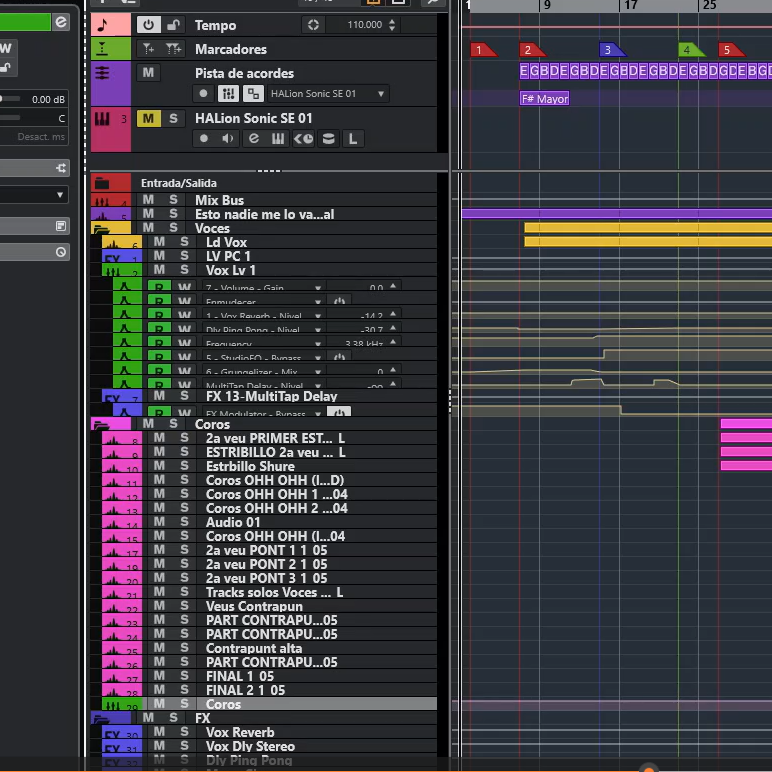The width and height of the screenshot is (772, 772).
Task: Enable record on the Pista de acordes track
Action: 204,94
